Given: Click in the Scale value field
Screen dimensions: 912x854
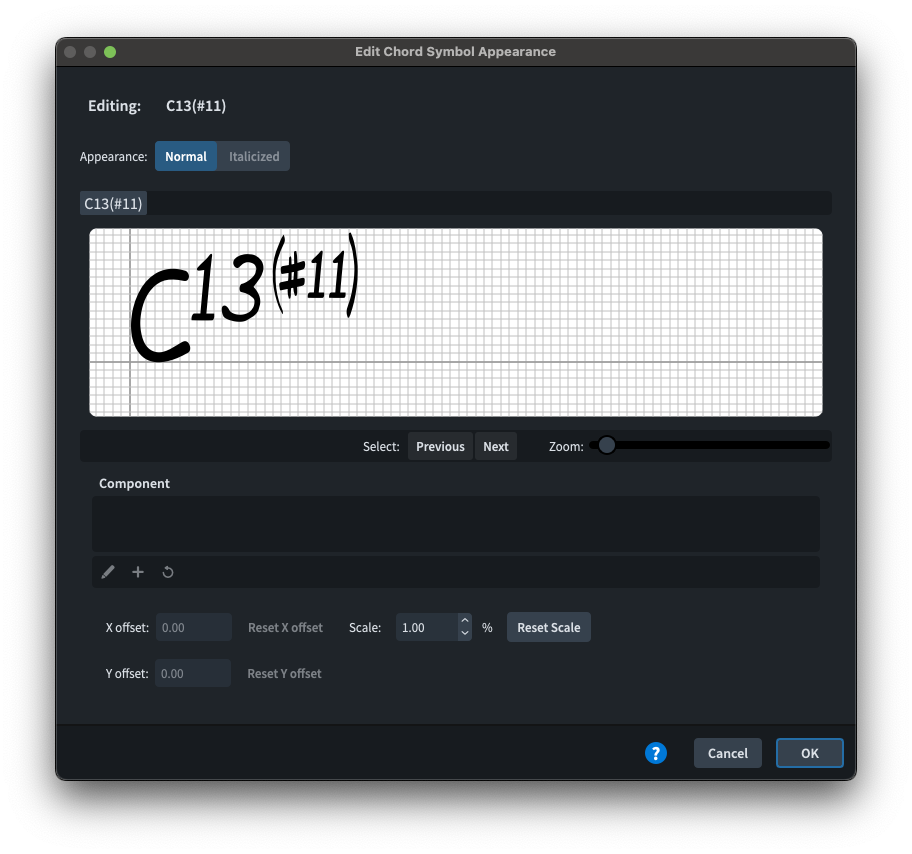Looking at the screenshot, I should (x=427, y=627).
